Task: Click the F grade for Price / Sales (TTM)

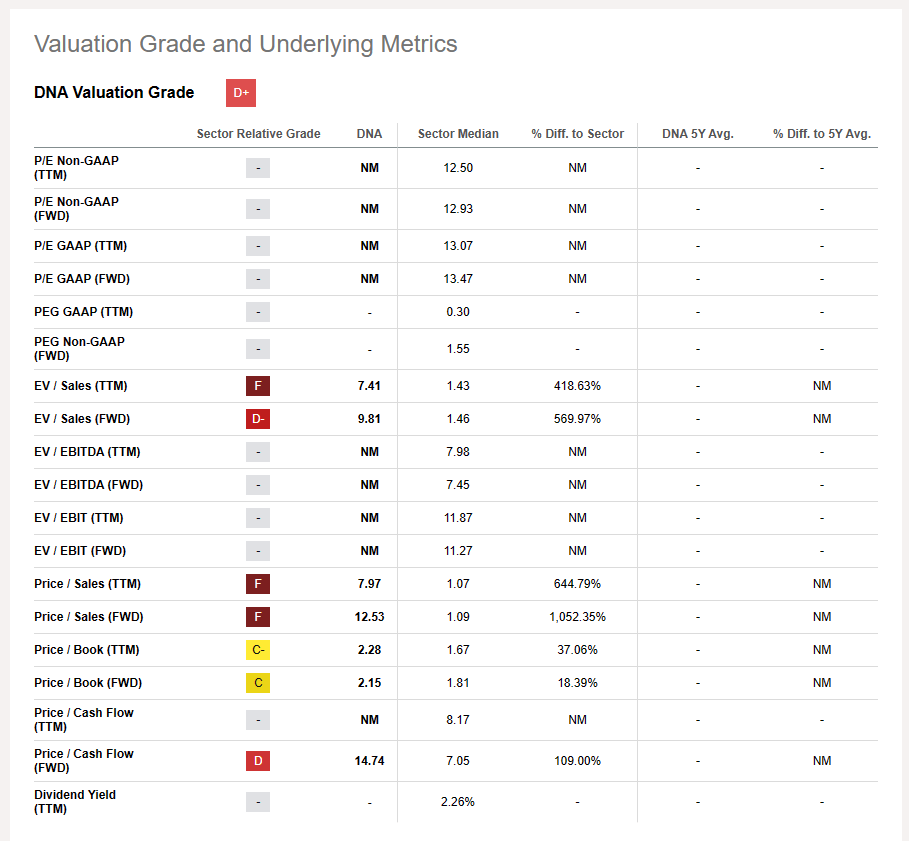Action: coord(258,584)
